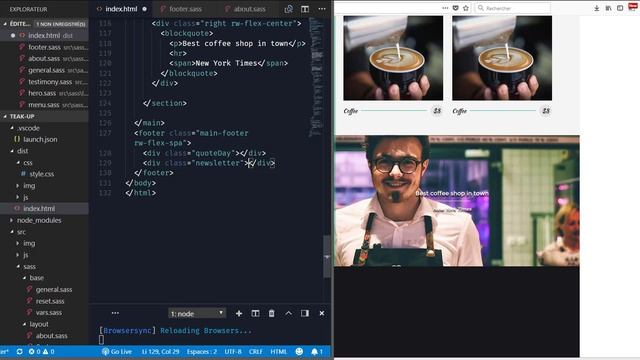Change language mode HTML
Image resolution: width=640 pixels, height=360 pixels.
pos(278,351)
